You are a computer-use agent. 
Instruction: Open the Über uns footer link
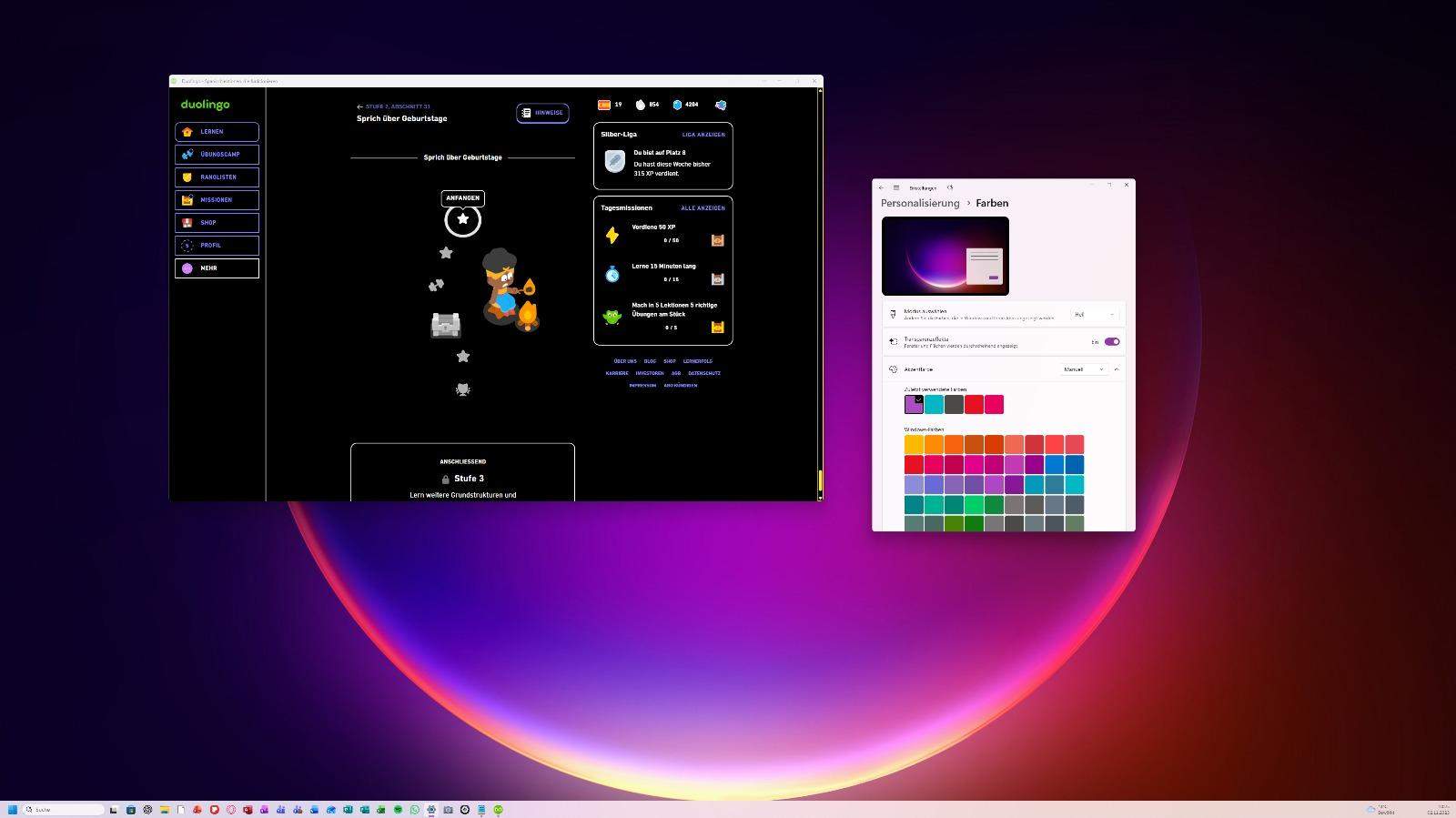pos(625,361)
